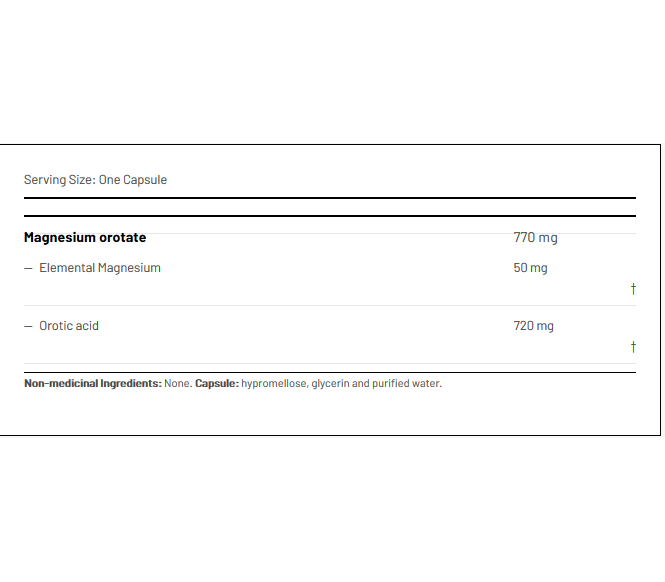Select the Elemental Magnesium label
Screen dimensions: 665x582
[100, 268]
